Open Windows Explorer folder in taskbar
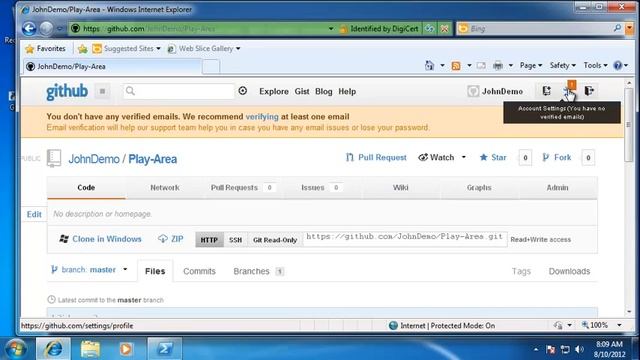This screenshot has height=360, width=640. pos(90,349)
